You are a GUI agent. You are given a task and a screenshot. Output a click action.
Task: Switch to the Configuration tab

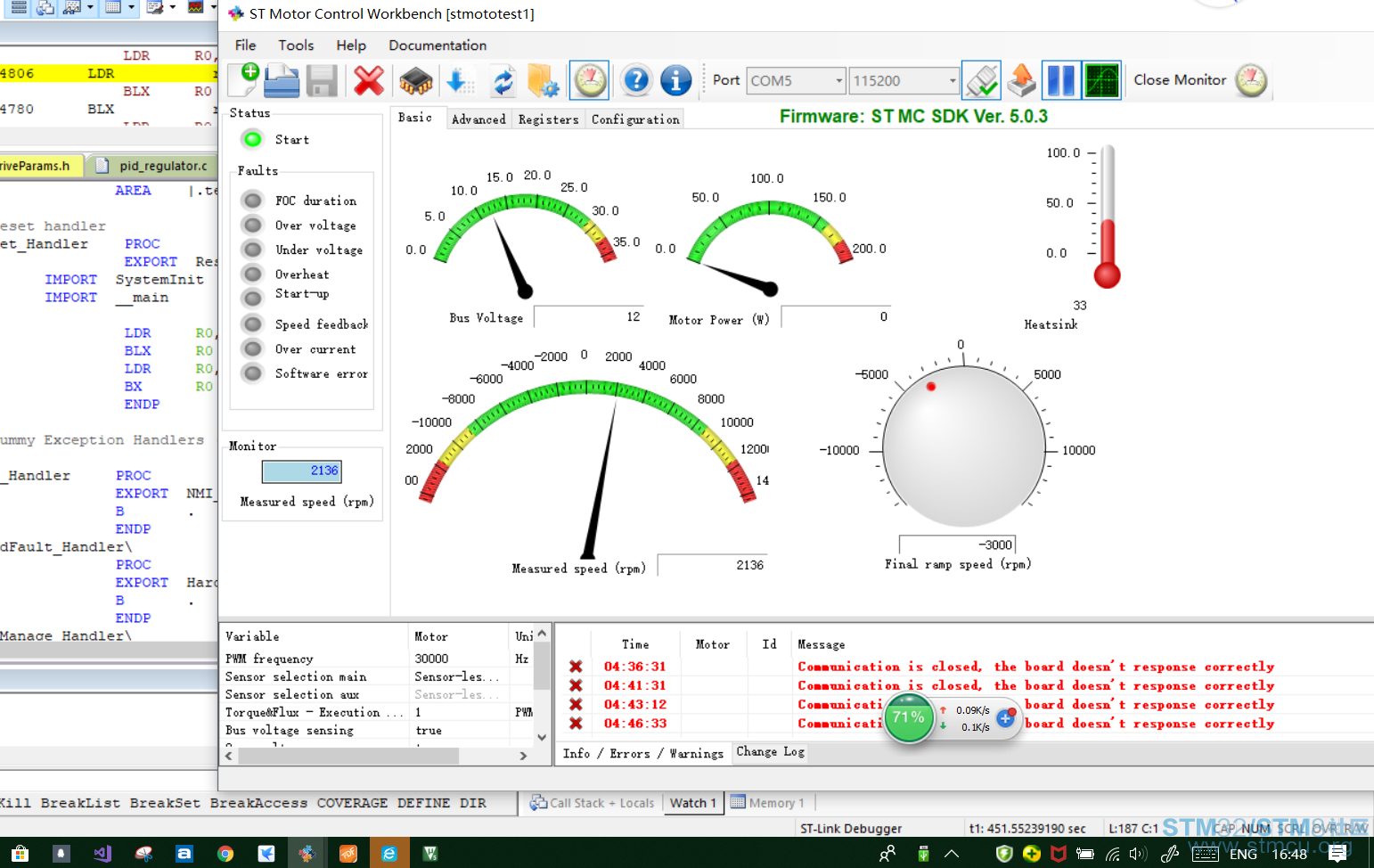[x=635, y=119]
